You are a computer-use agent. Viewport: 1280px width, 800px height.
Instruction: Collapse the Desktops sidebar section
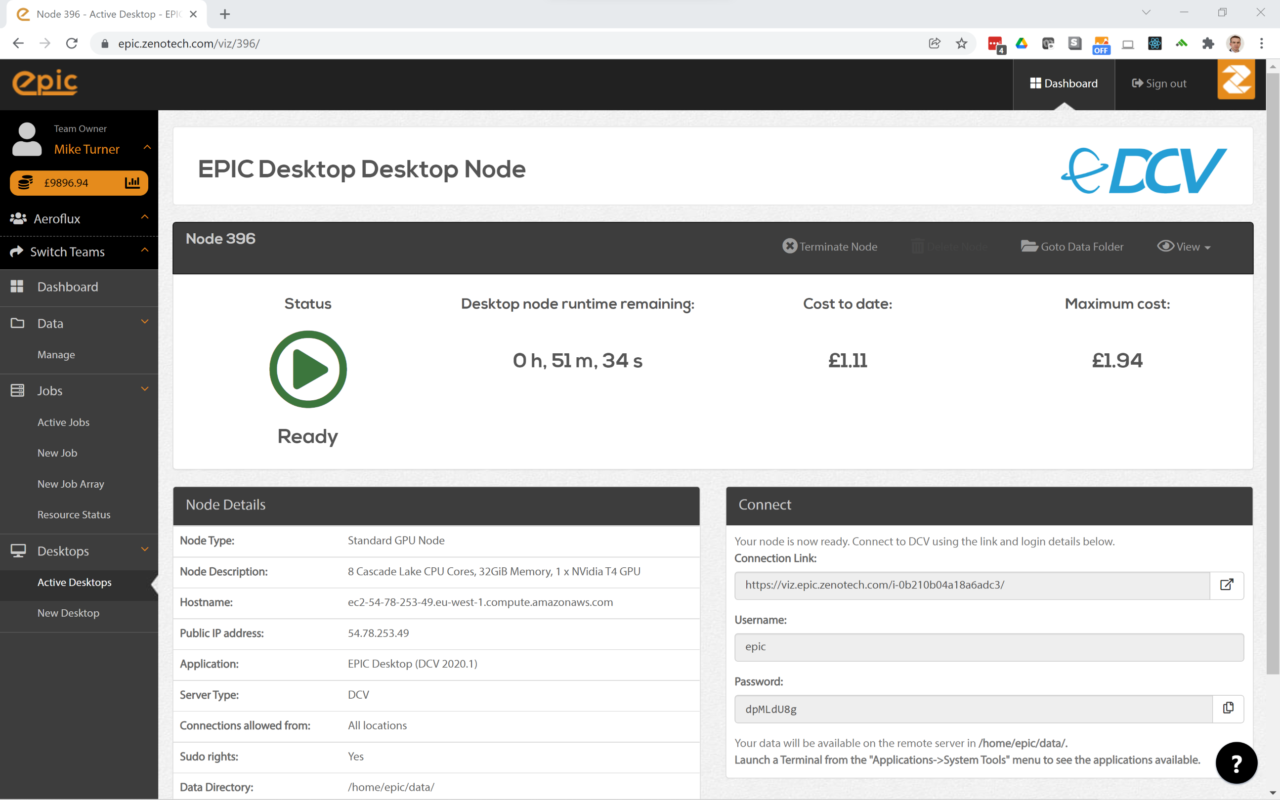click(145, 550)
